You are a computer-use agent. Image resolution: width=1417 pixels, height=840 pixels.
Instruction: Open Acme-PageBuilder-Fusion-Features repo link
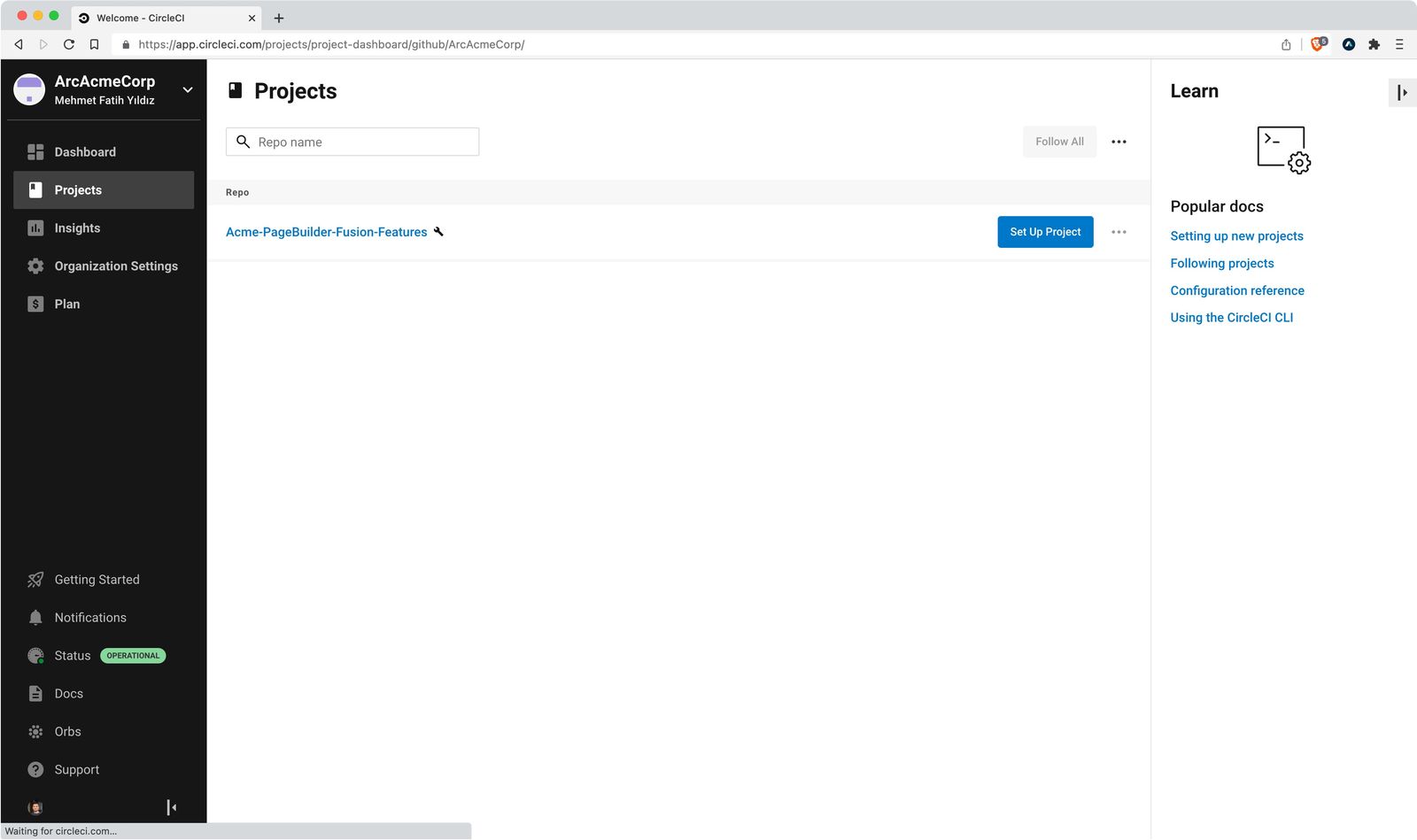[326, 232]
